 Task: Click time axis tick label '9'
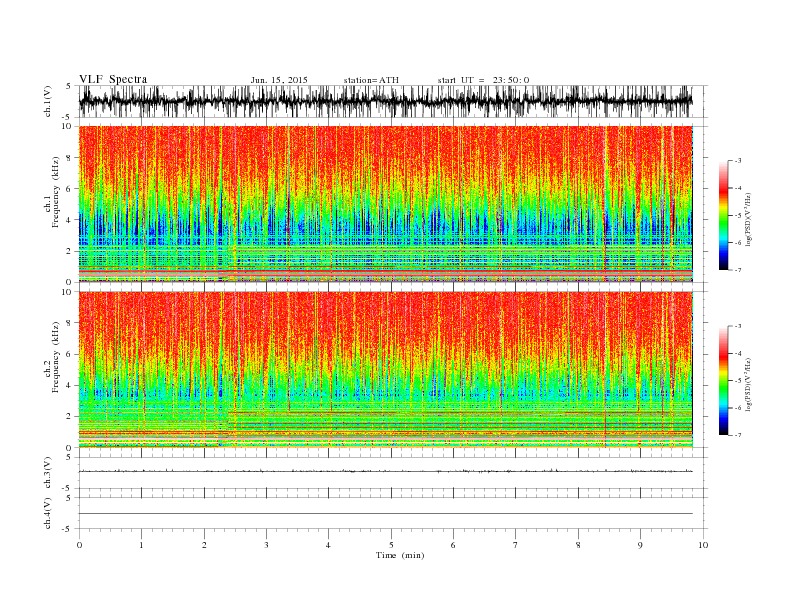[x=640, y=545]
